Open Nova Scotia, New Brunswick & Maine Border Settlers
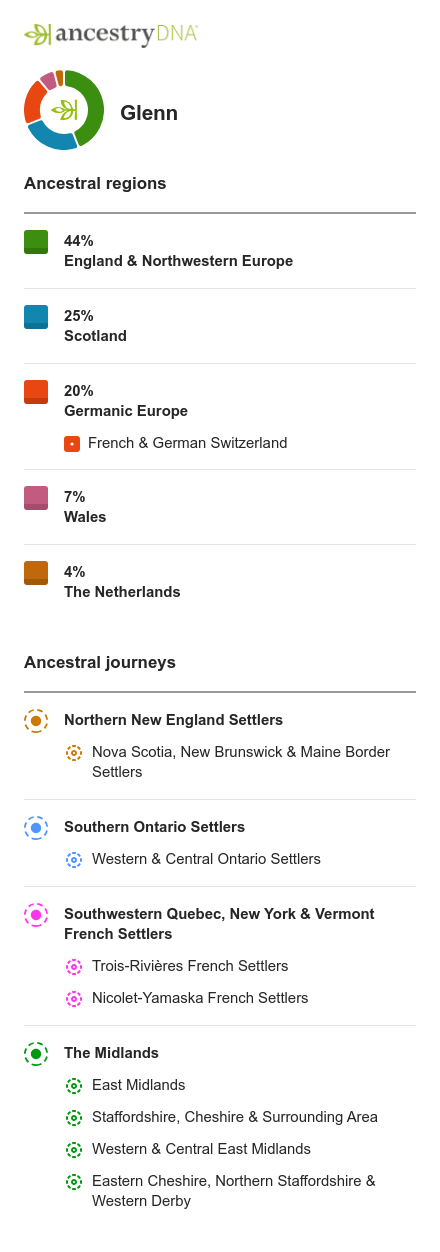This screenshot has height=1252, width=440. click(x=241, y=762)
